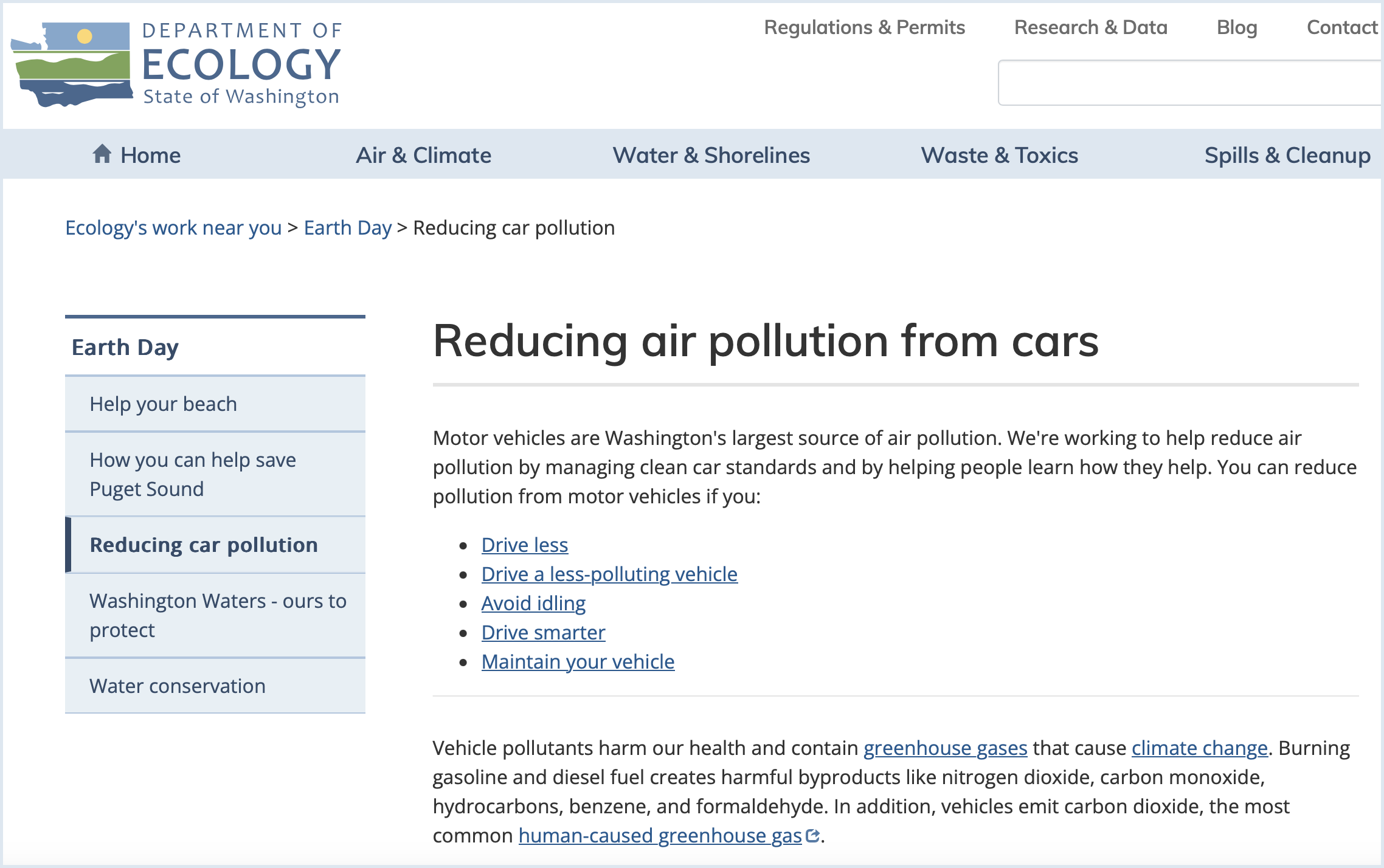Select Water conservation in sidebar

pyautogui.click(x=177, y=686)
